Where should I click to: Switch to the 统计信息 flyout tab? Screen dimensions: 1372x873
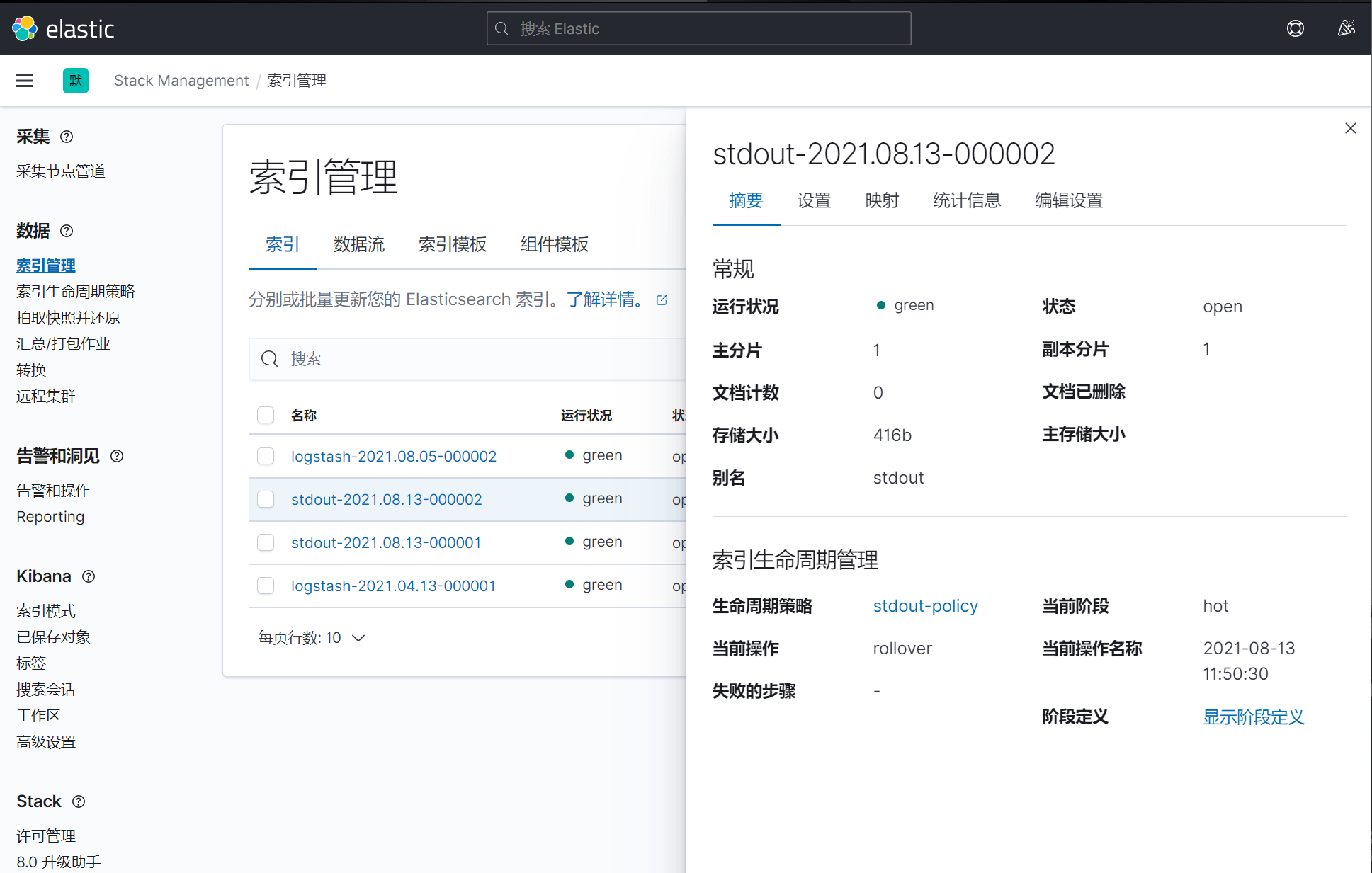click(x=967, y=200)
